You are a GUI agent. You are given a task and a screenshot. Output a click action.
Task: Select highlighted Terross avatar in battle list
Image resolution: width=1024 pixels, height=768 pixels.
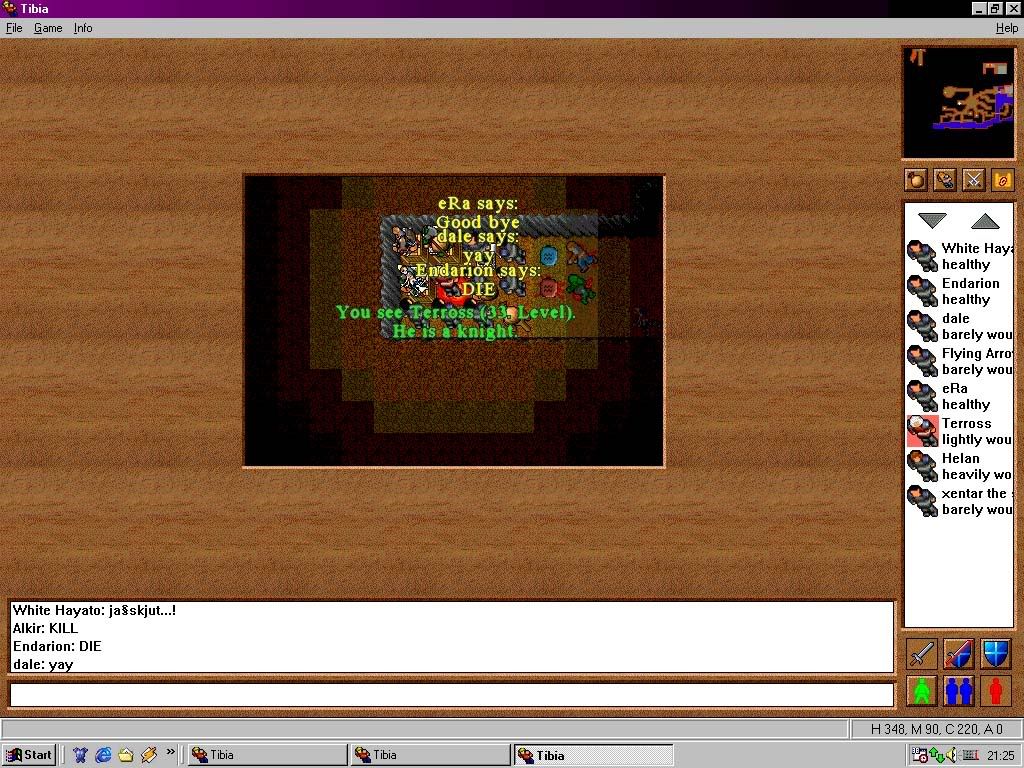[x=923, y=431]
